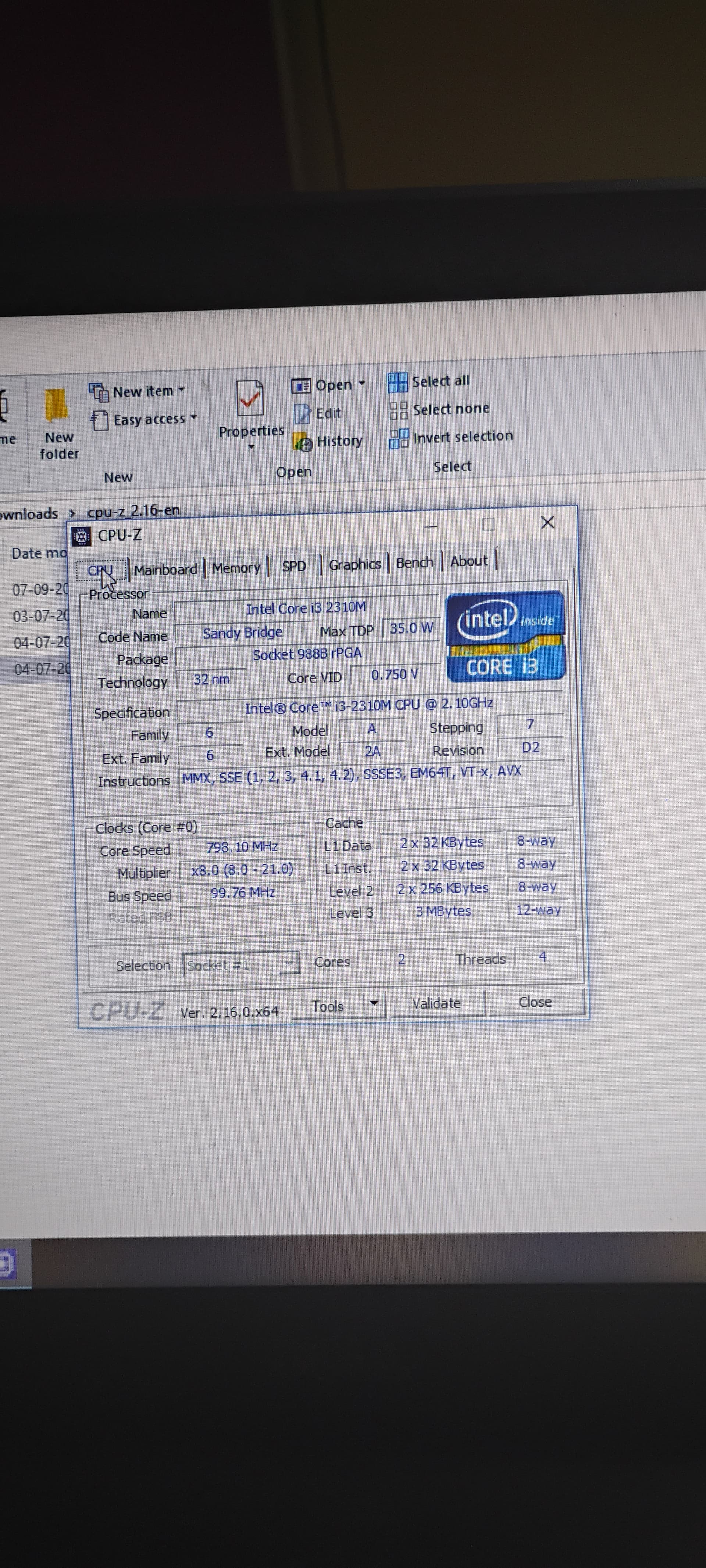
Task: Switch to the Mainboard tab
Action: click(x=166, y=569)
